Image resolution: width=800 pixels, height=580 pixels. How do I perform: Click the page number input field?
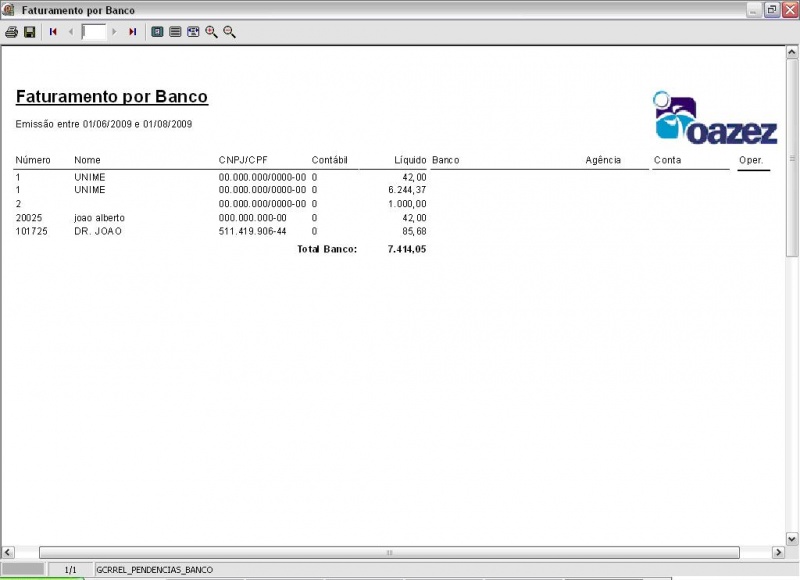(94, 32)
